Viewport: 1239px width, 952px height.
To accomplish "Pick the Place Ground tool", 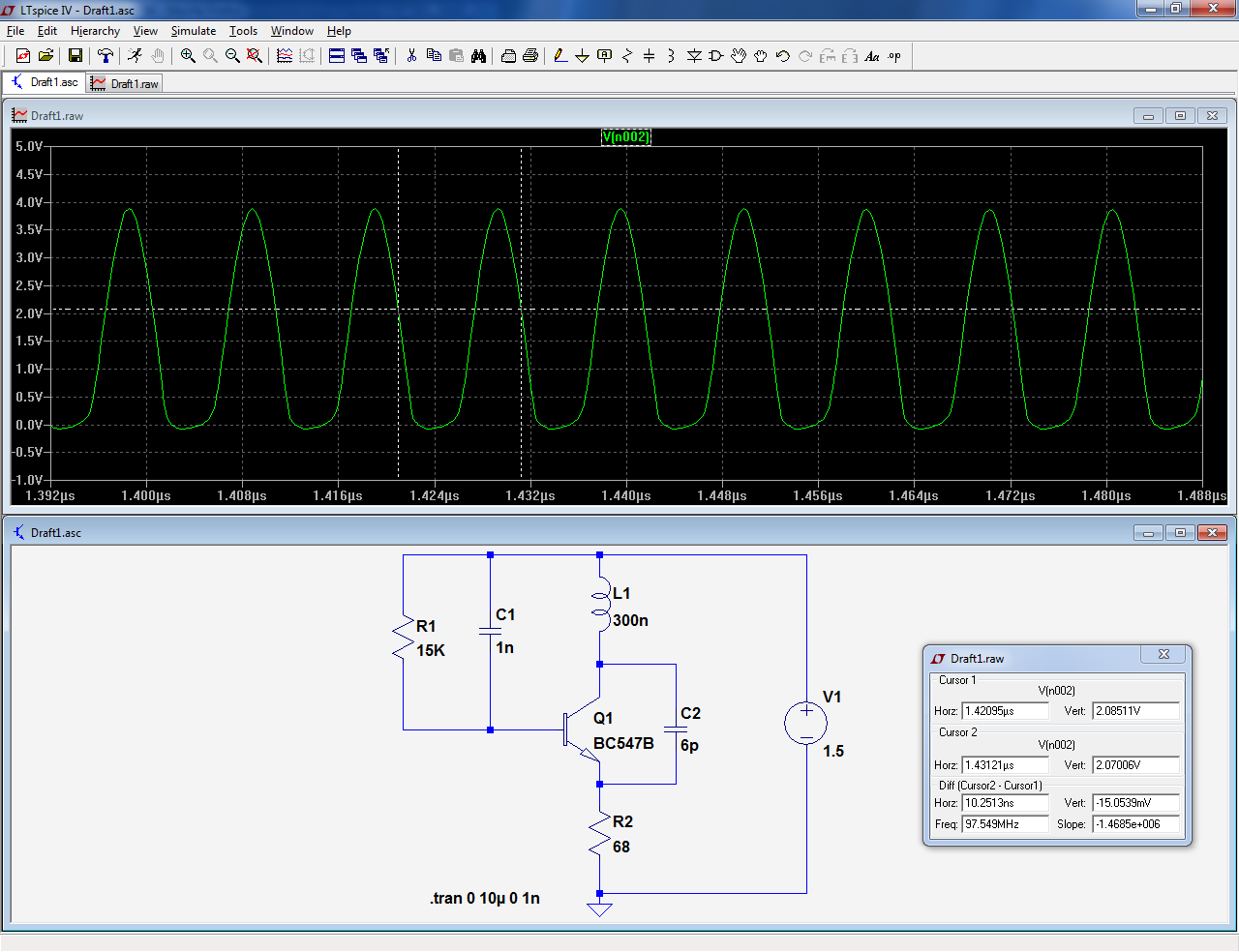I will point(582,56).
